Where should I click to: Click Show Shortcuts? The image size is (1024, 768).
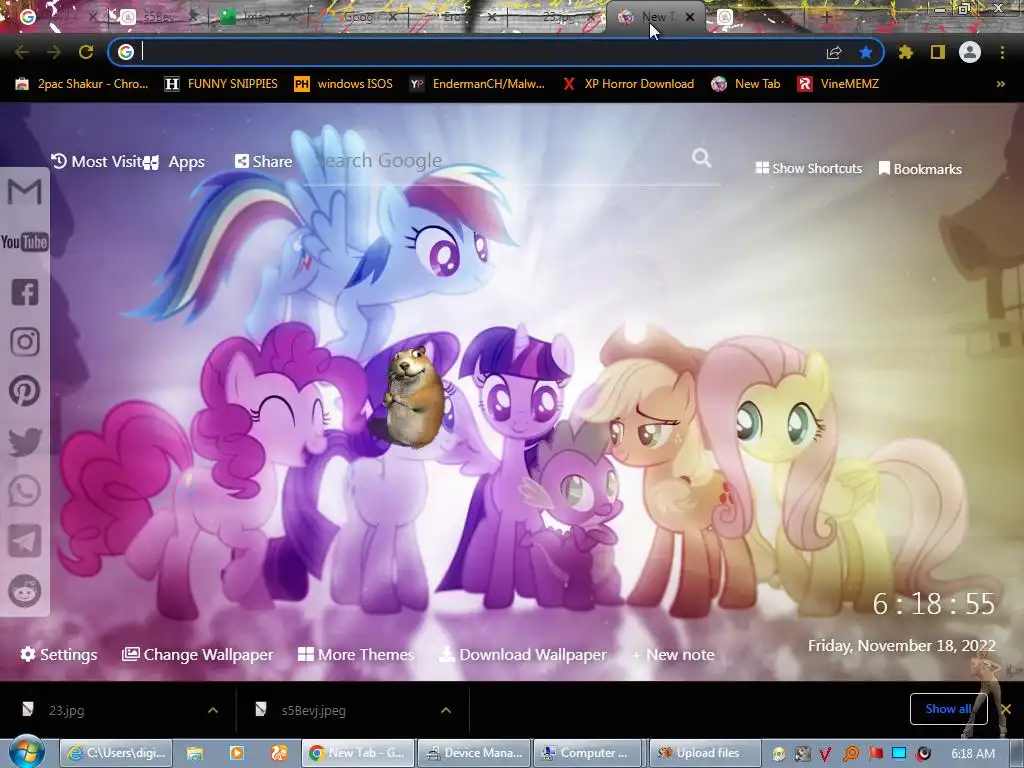coord(808,168)
